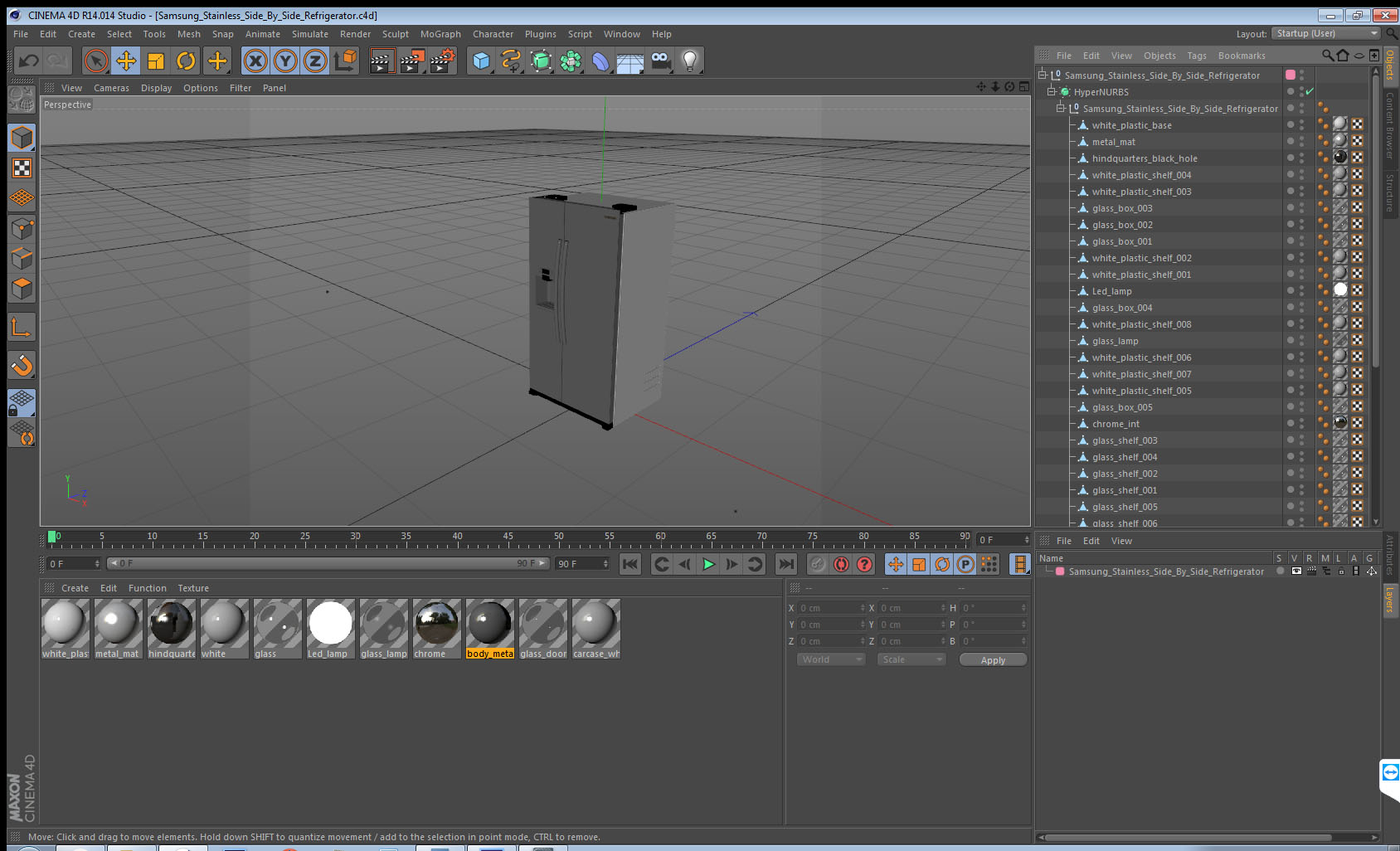
Task: Select hindquarters_black_hole object
Action: [x=1145, y=158]
